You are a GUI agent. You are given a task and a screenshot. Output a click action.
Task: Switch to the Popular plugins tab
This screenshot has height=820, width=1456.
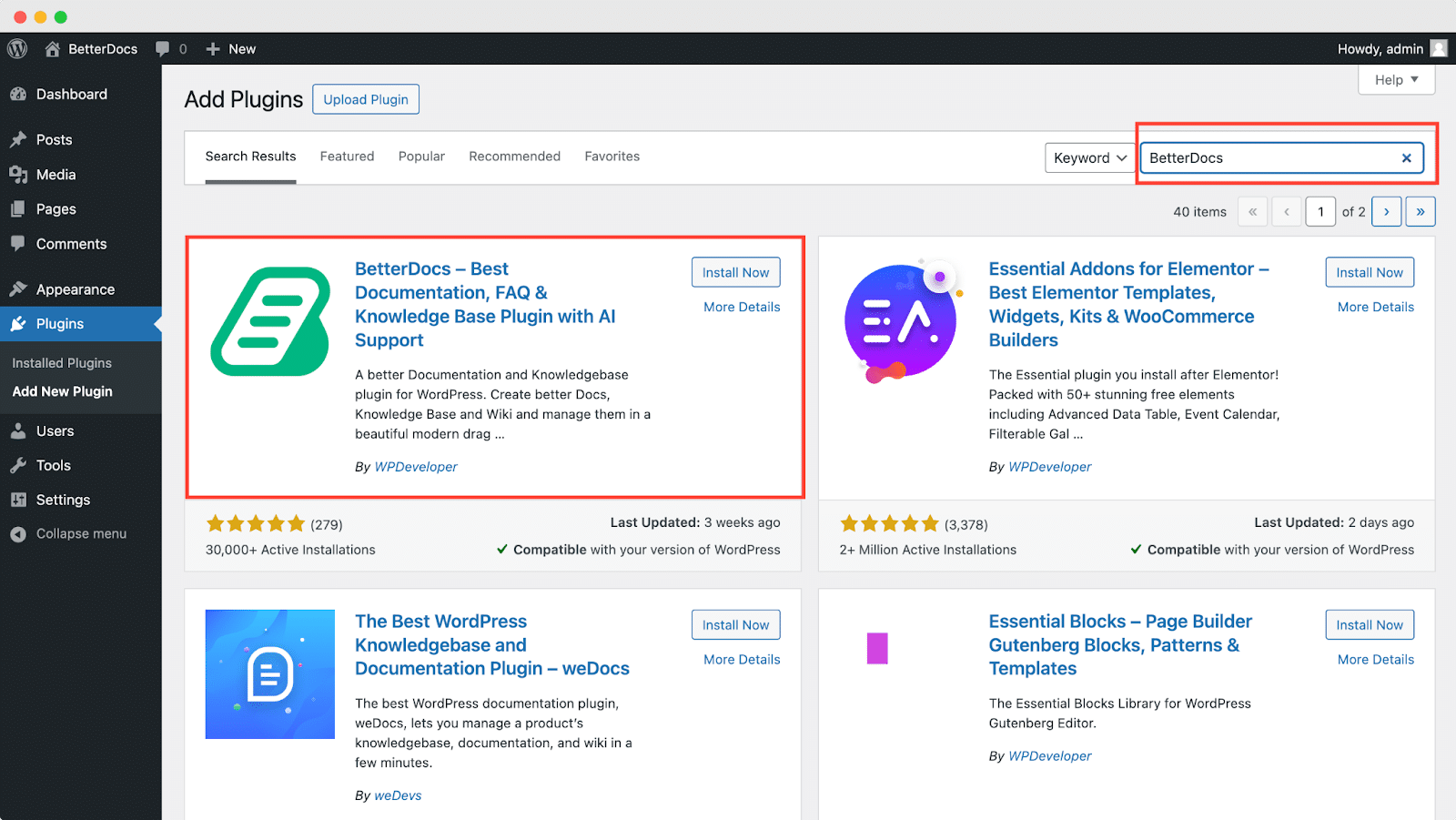pos(421,156)
